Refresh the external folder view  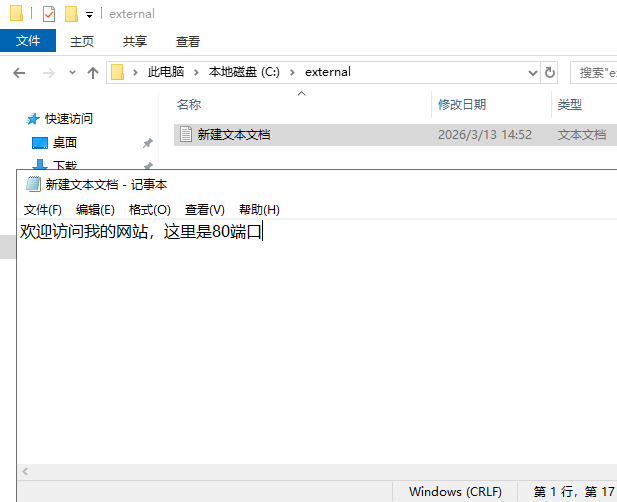pos(549,73)
